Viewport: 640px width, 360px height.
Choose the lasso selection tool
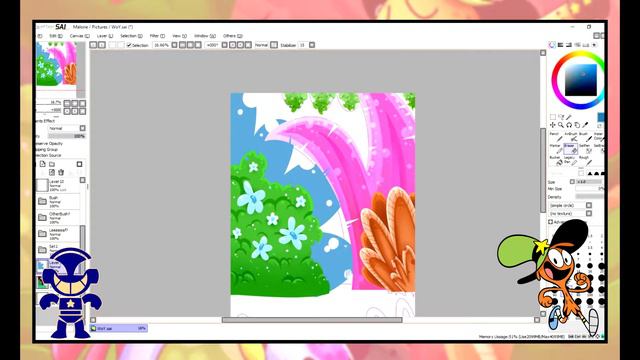tap(561, 117)
